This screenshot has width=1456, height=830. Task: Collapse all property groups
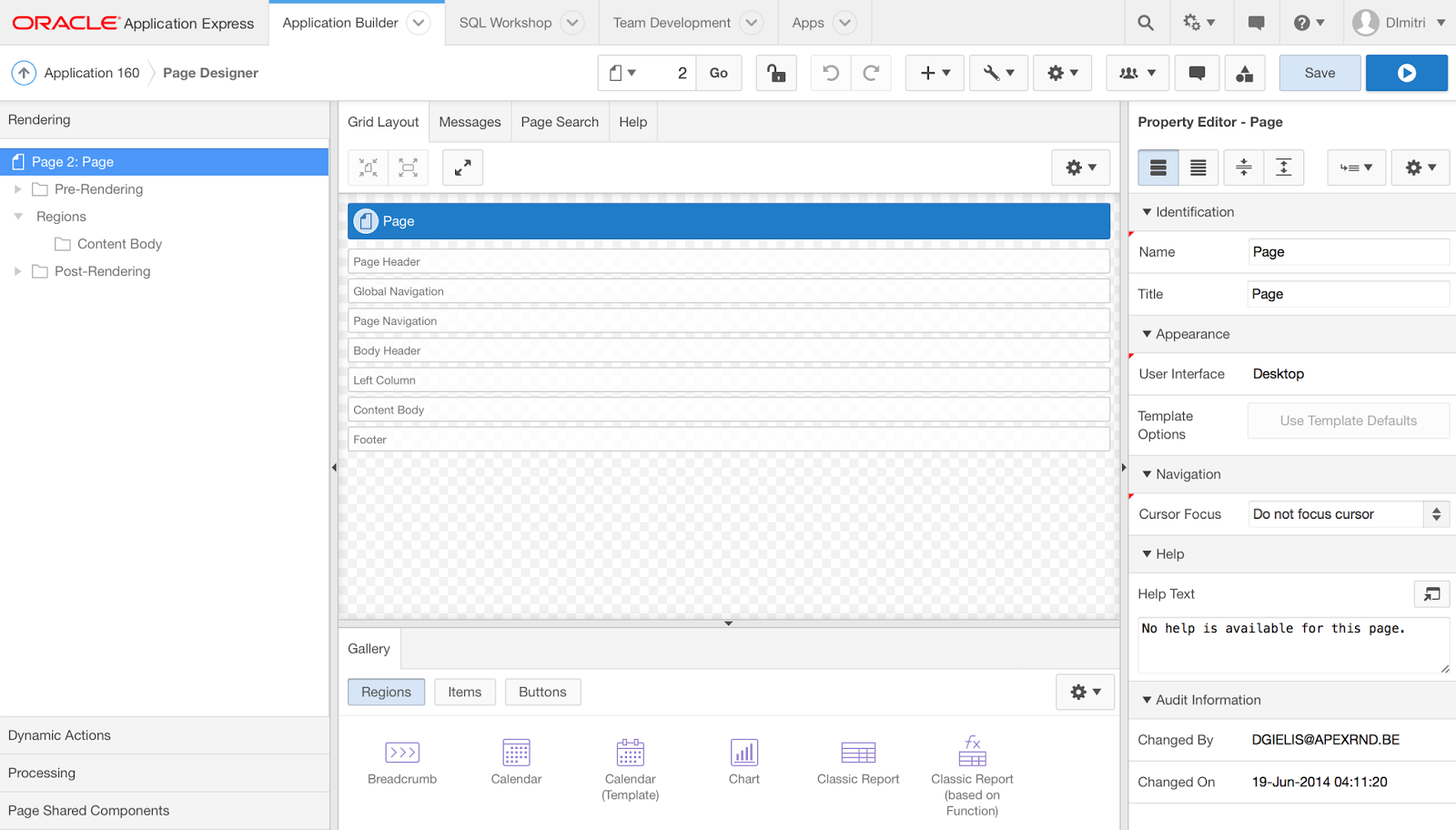pos(1244,167)
